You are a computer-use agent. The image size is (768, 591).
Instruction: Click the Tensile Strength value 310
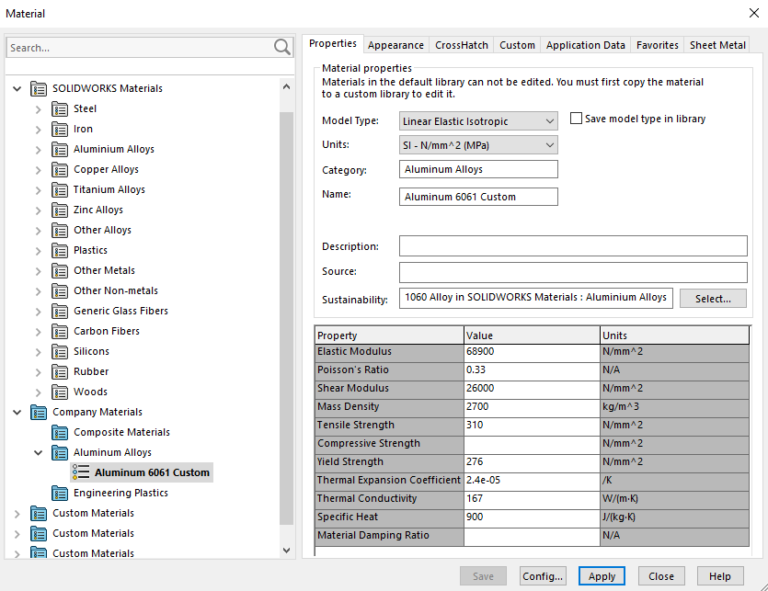531,425
